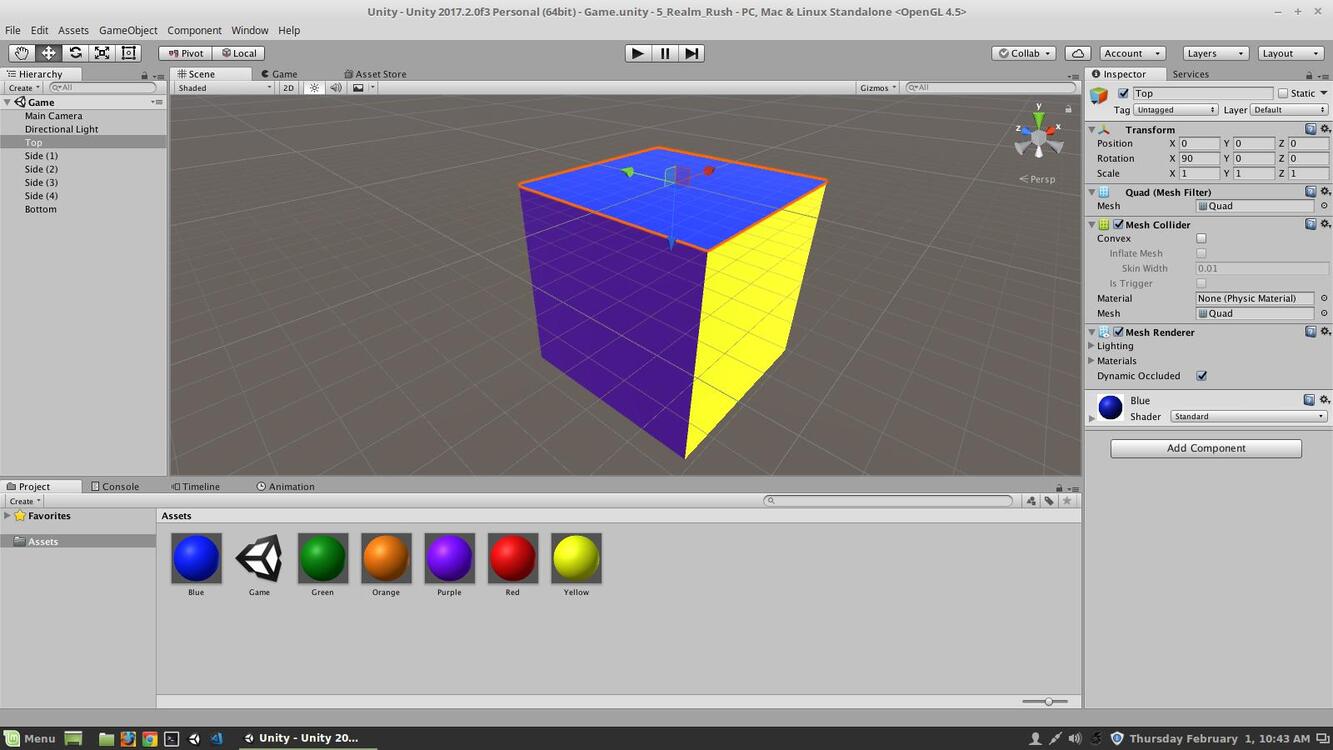Pick physic material object selector
1333x750 pixels.
[x=1324, y=298]
